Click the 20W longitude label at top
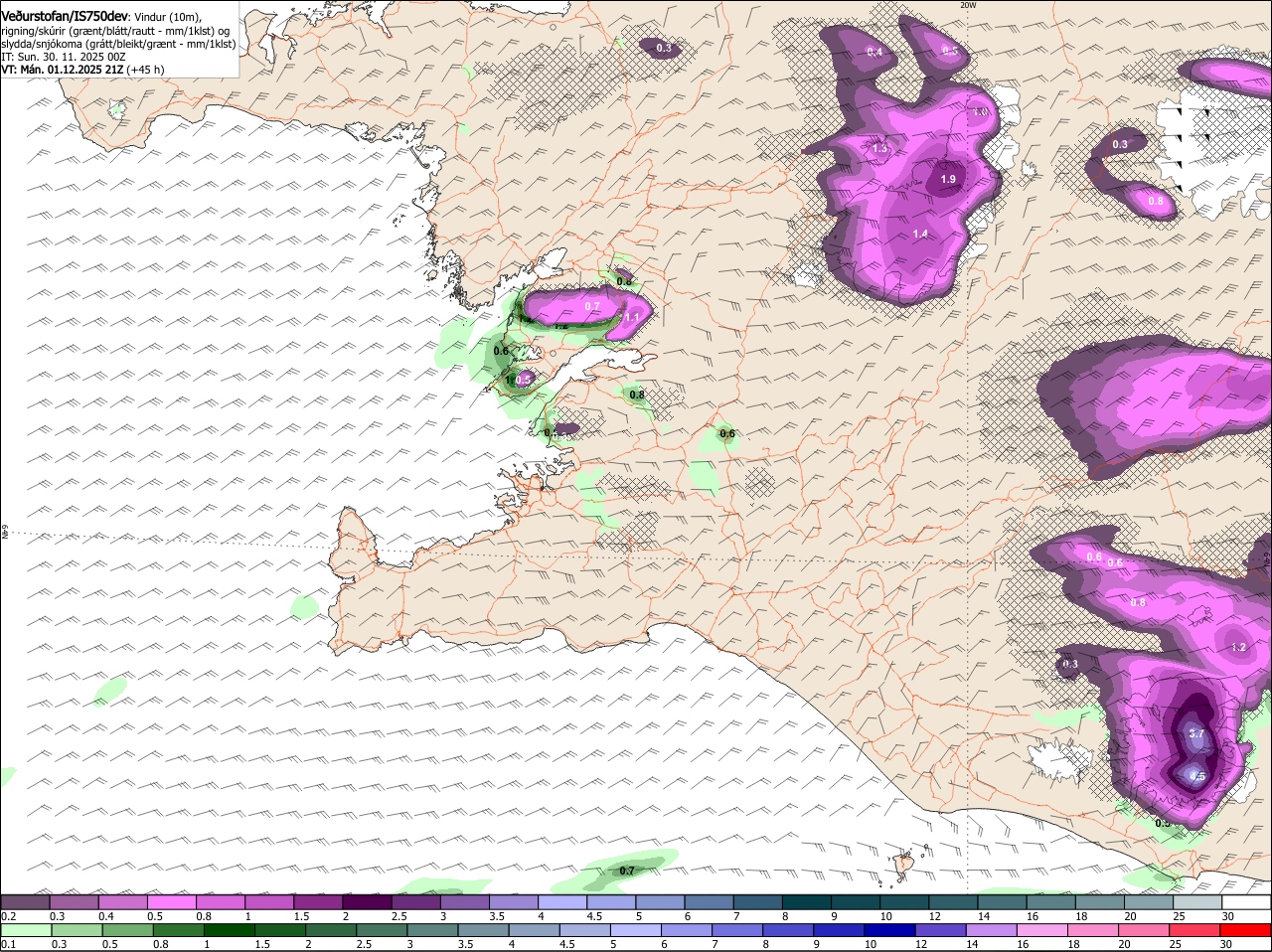Viewport: 1272px width, 952px height. tap(969, 5)
